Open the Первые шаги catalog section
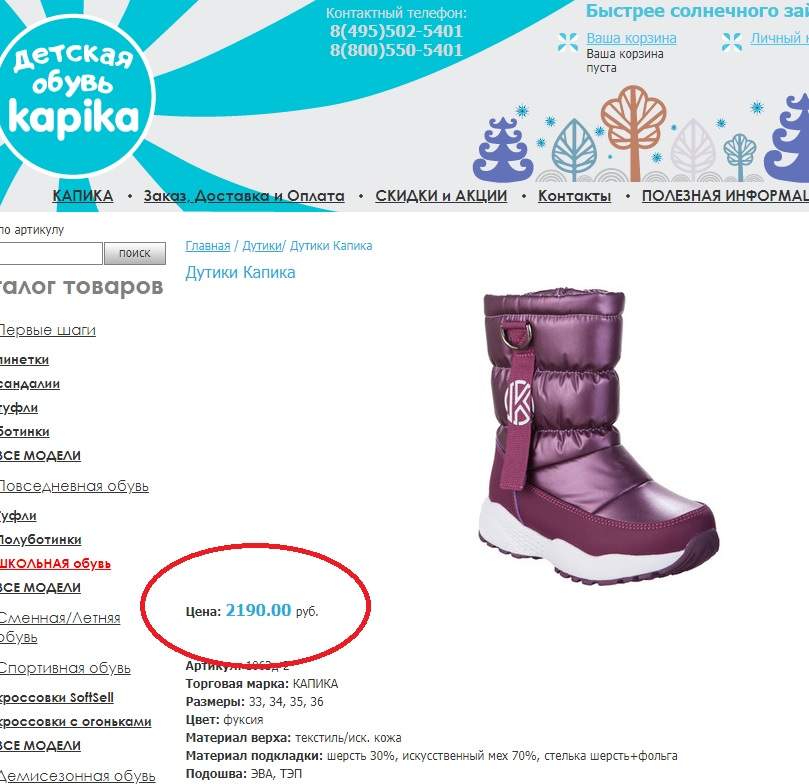Viewport: 809px width, 784px height. [47, 330]
